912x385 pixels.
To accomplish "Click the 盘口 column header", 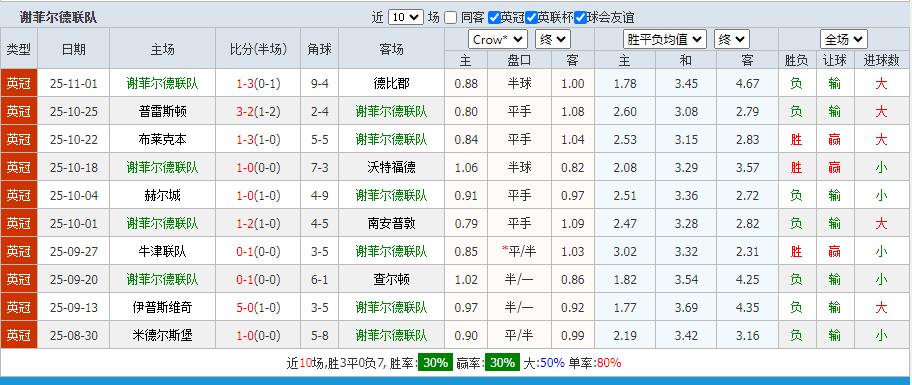I will pyautogui.click(x=519, y=60).
